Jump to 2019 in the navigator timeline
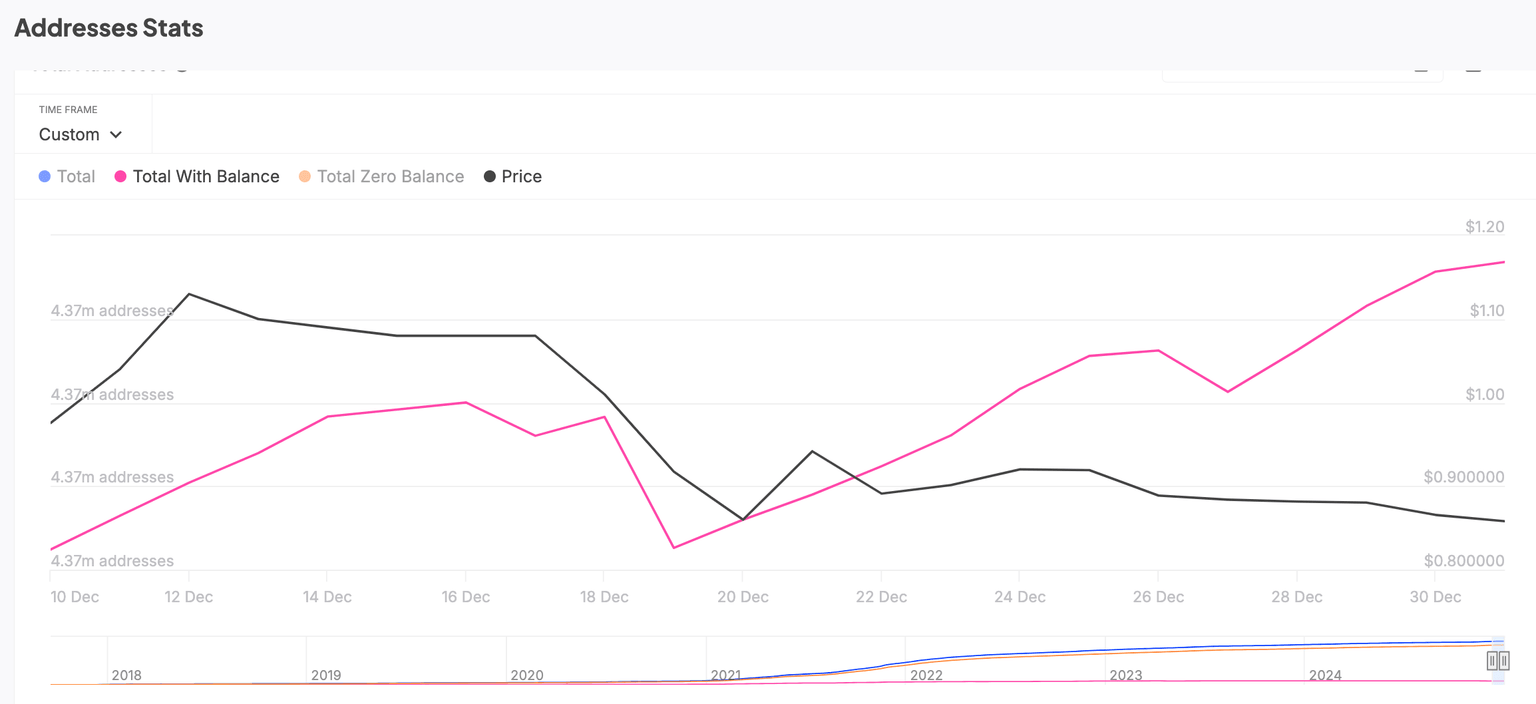The width and height of the screenshot is (1536, 704). click(x=326, y=675)
